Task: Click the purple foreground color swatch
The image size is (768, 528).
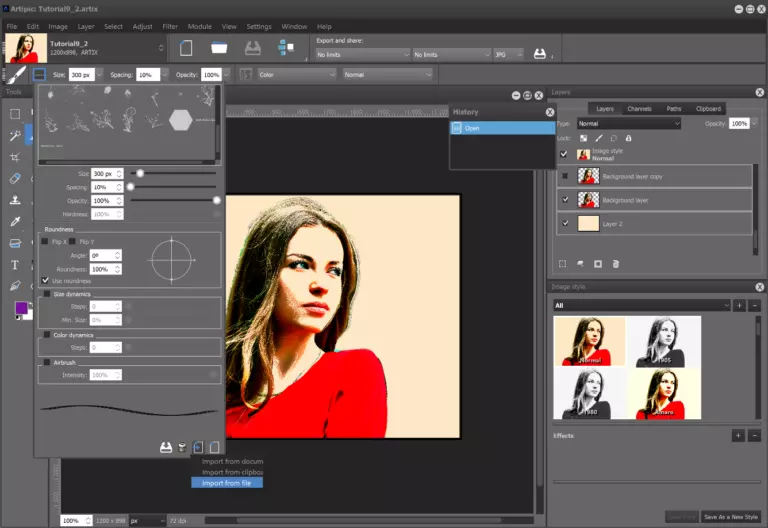Action: point(21,308)
